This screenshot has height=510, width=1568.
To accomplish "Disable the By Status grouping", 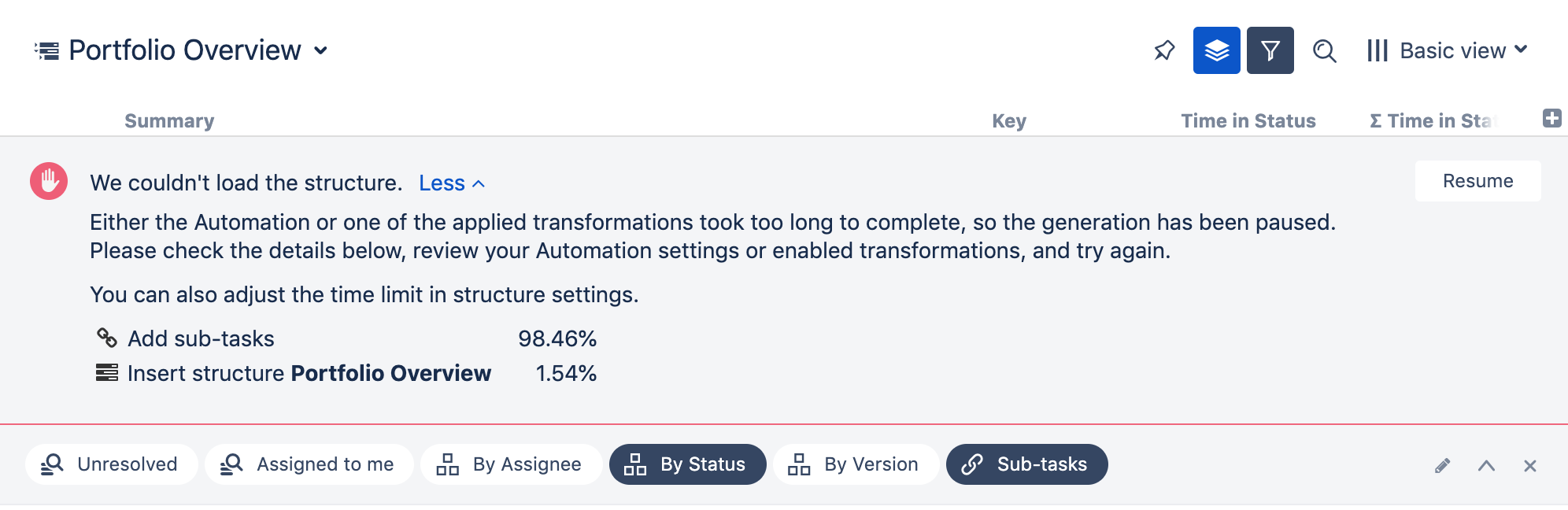I will 687,464.
